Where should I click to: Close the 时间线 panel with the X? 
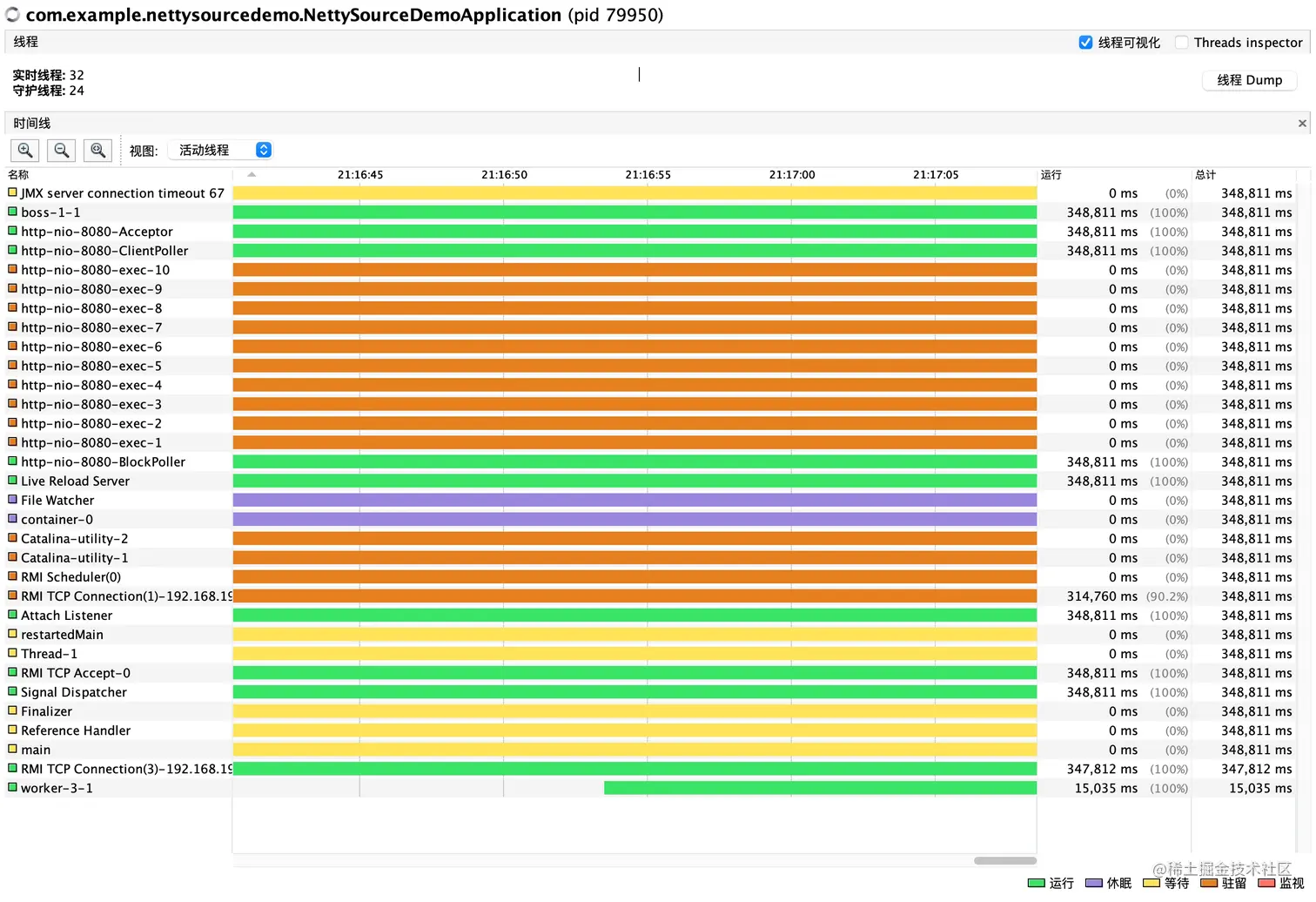[x=1302, y=124]
